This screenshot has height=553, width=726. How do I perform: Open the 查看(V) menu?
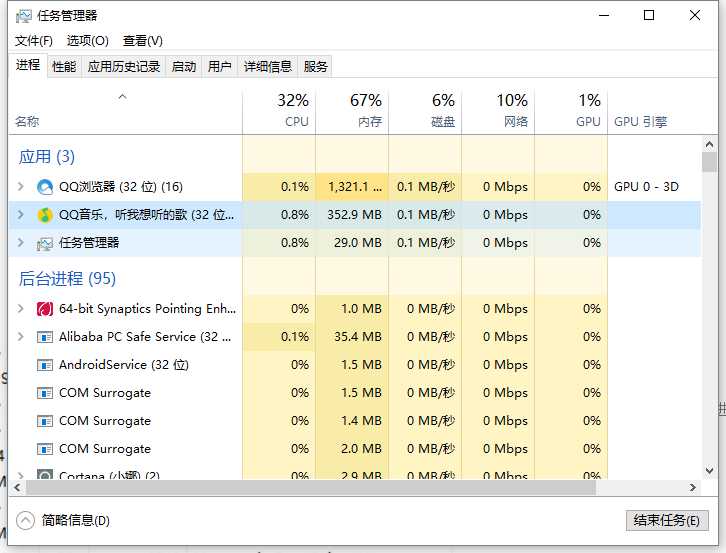143,41
